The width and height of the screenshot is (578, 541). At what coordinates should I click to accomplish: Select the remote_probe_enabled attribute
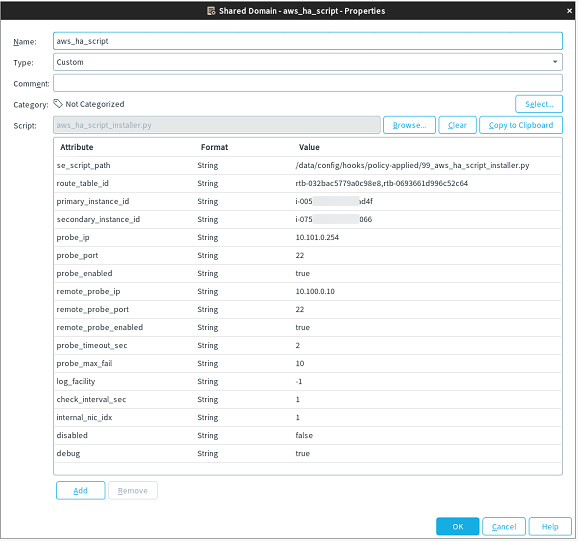[x=308, y=328]
